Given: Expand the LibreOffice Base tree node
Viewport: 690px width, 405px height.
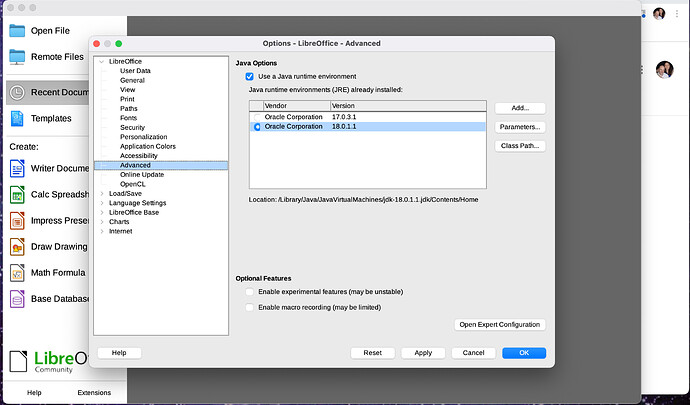Looking at the screenshot, I should point(102,213).
